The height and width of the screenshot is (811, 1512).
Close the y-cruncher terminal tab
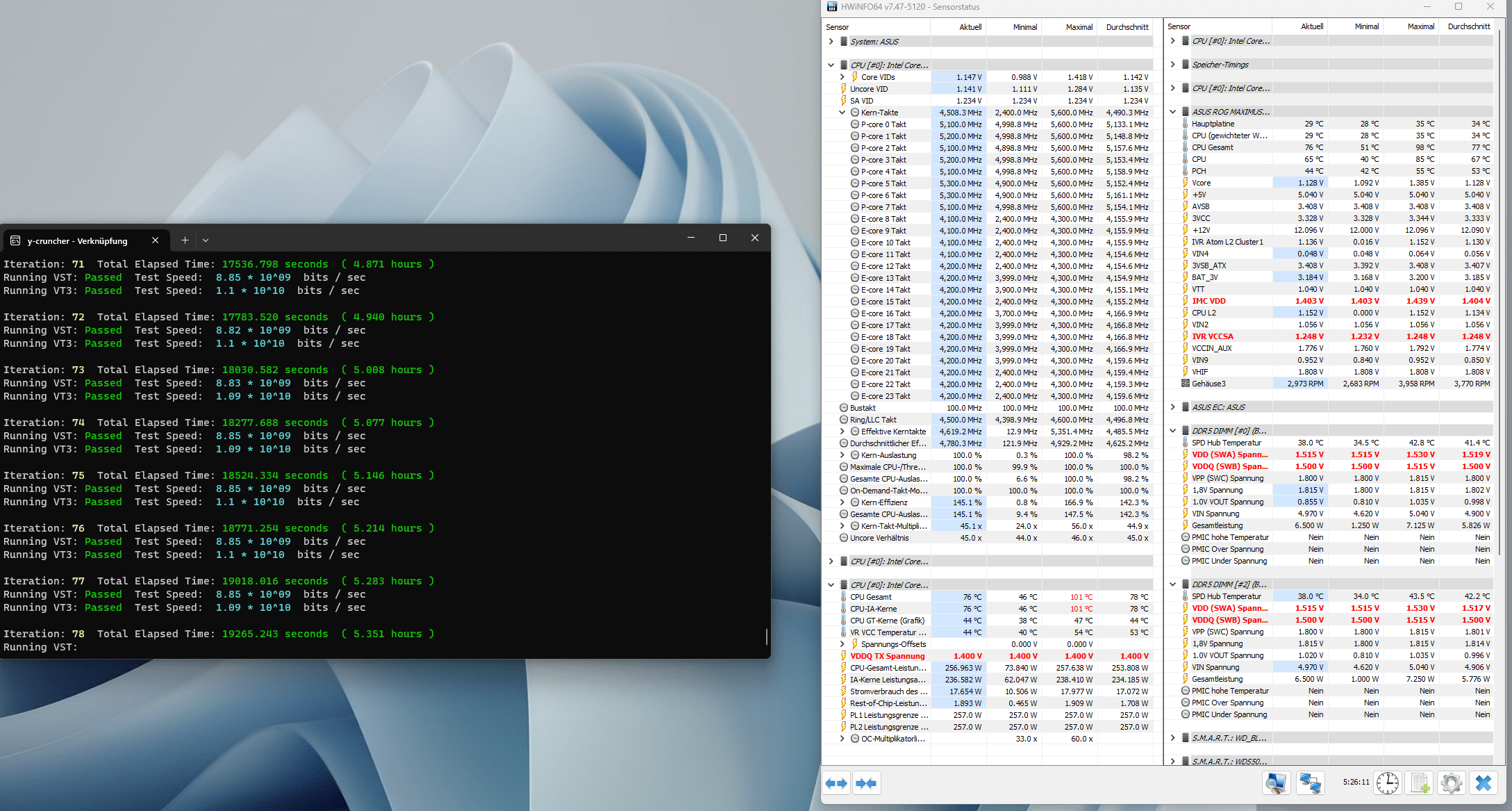pyautogui.click(x=155, y=240)
